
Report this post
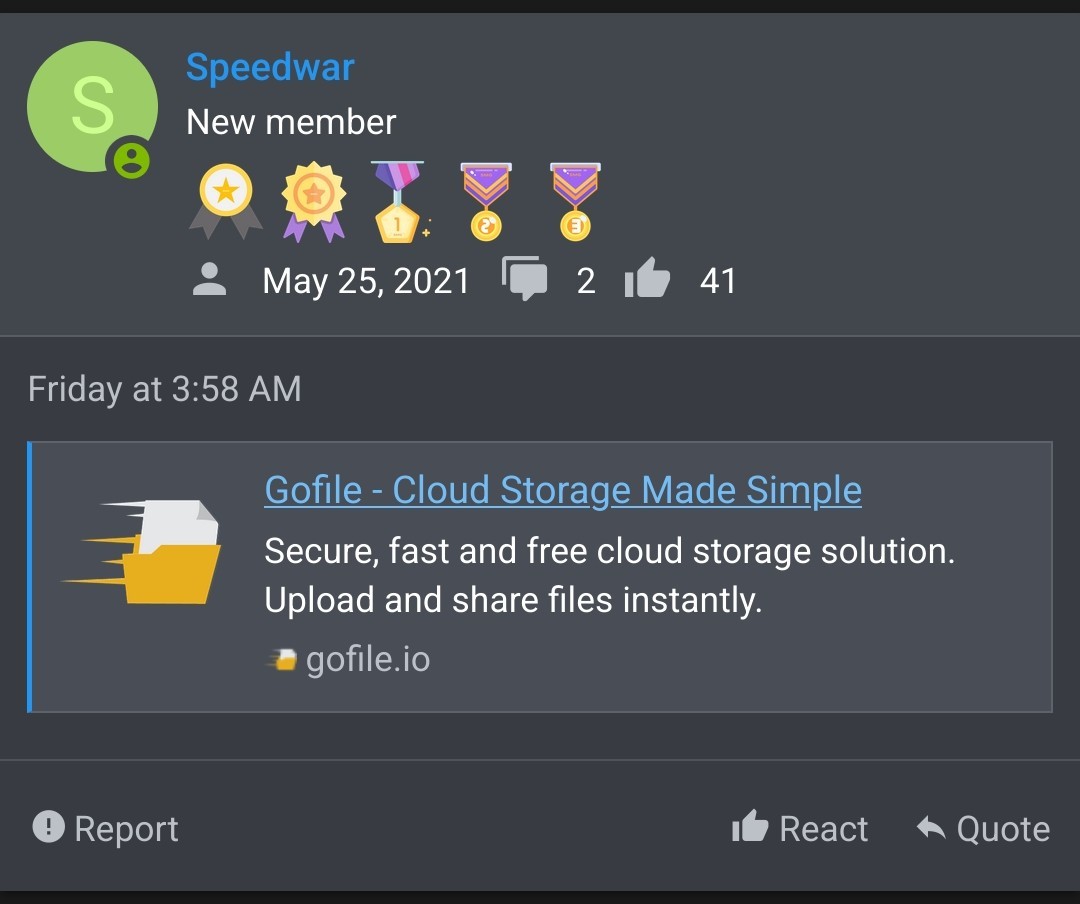pyautogui.click(x=105, y=828)
